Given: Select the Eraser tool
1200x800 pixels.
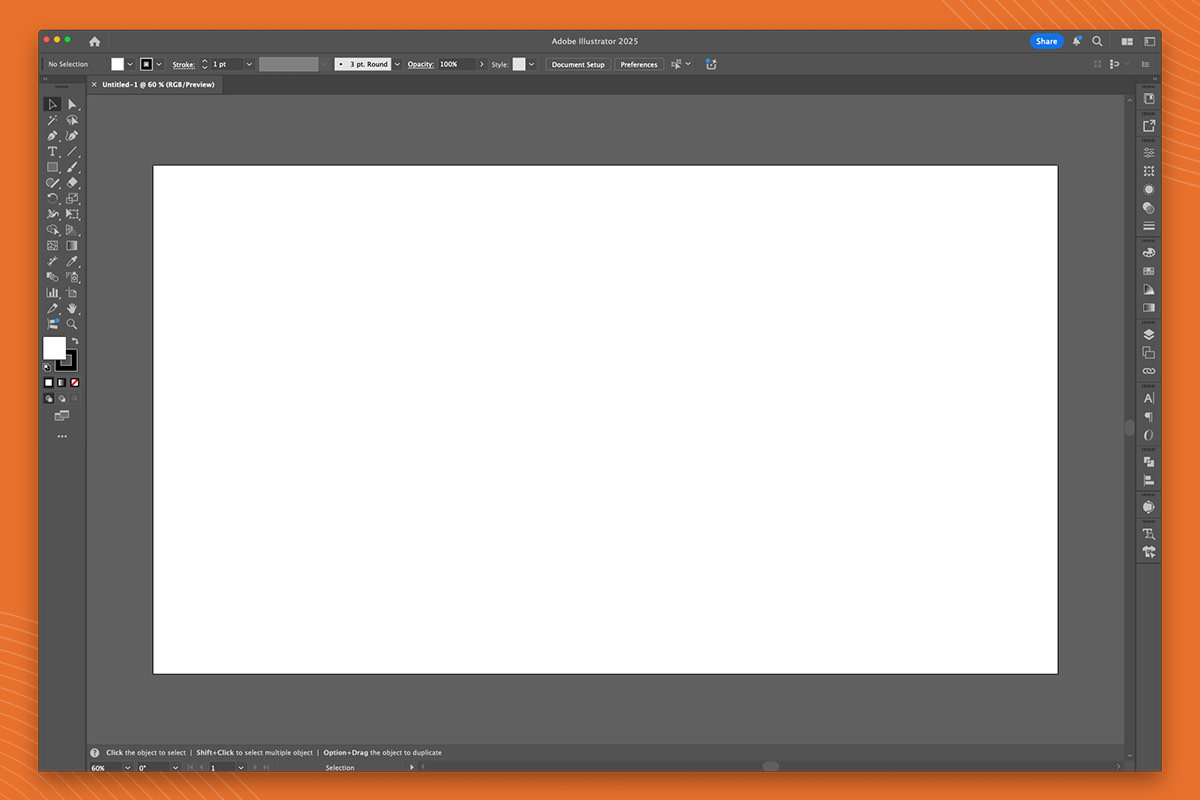Looking at the screenshot, I should [x=72, y=183].
